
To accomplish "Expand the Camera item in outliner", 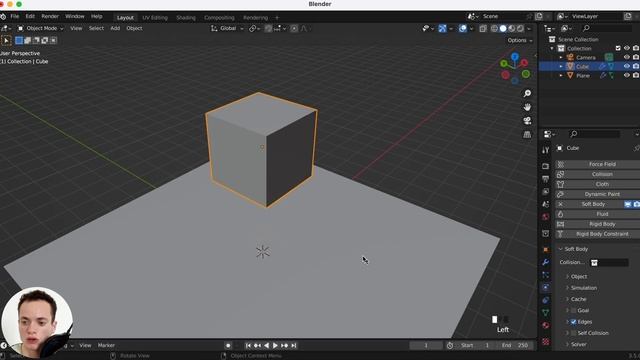I will tap(561, 57).
